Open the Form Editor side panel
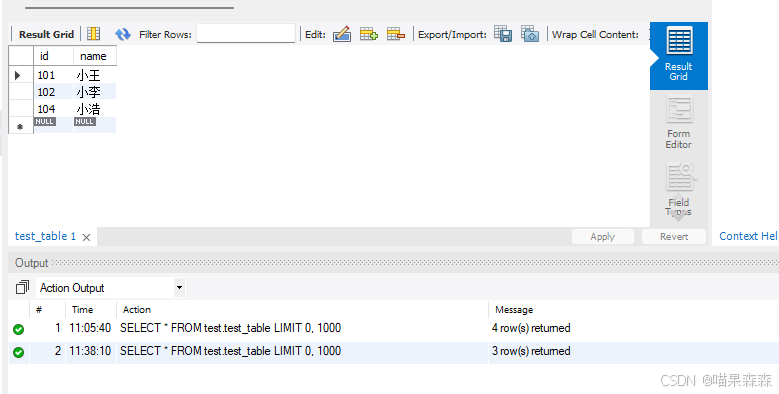This screenshot has width=779, height=394. tap(679, 123)
